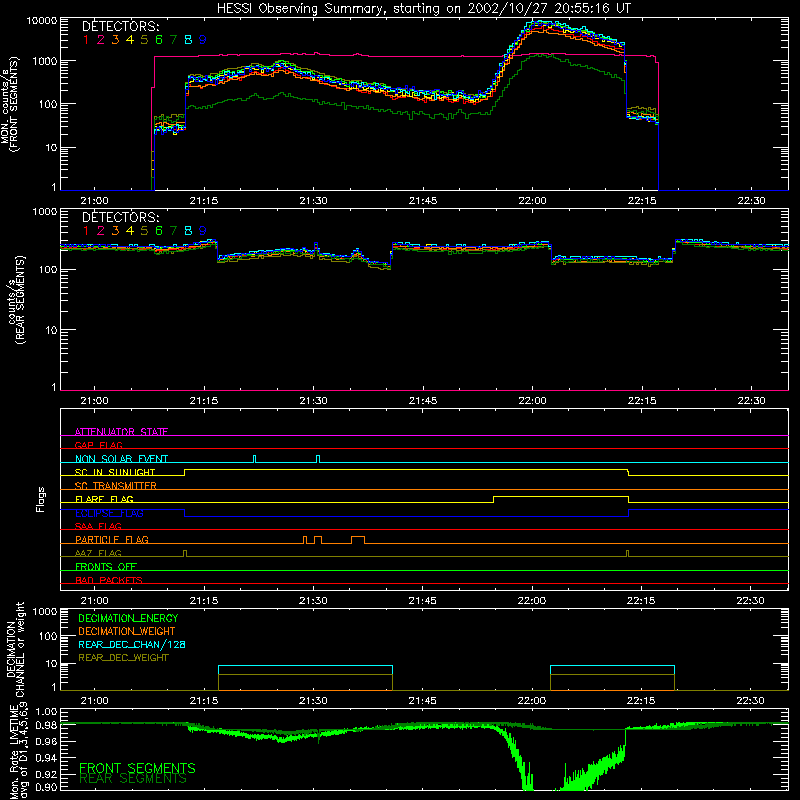The height and width of the screenshot is (800, 800).
Task: Click the SC_TRANSMITTER flag label
Action: pos(116,486)
